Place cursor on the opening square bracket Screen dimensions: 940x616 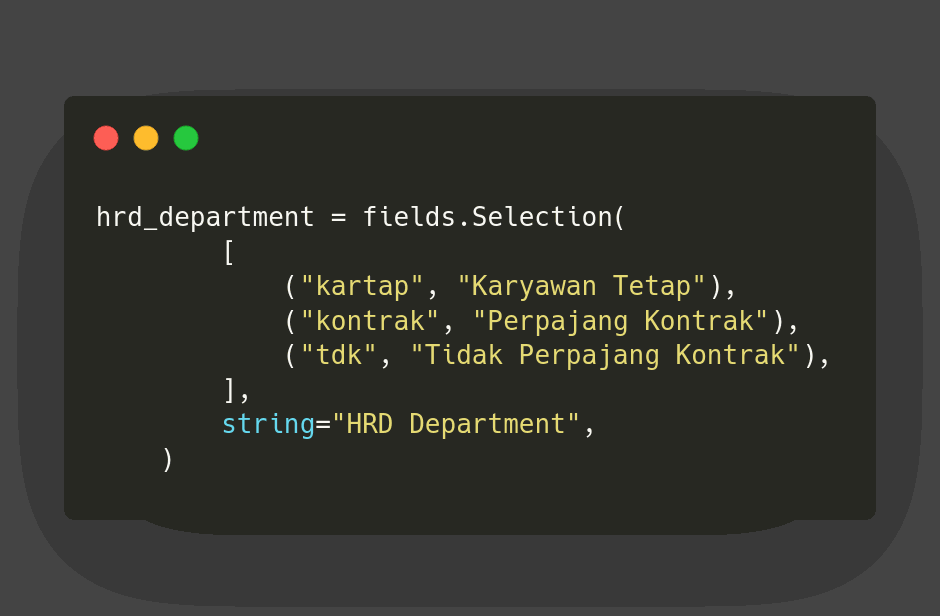click(229, 252)
